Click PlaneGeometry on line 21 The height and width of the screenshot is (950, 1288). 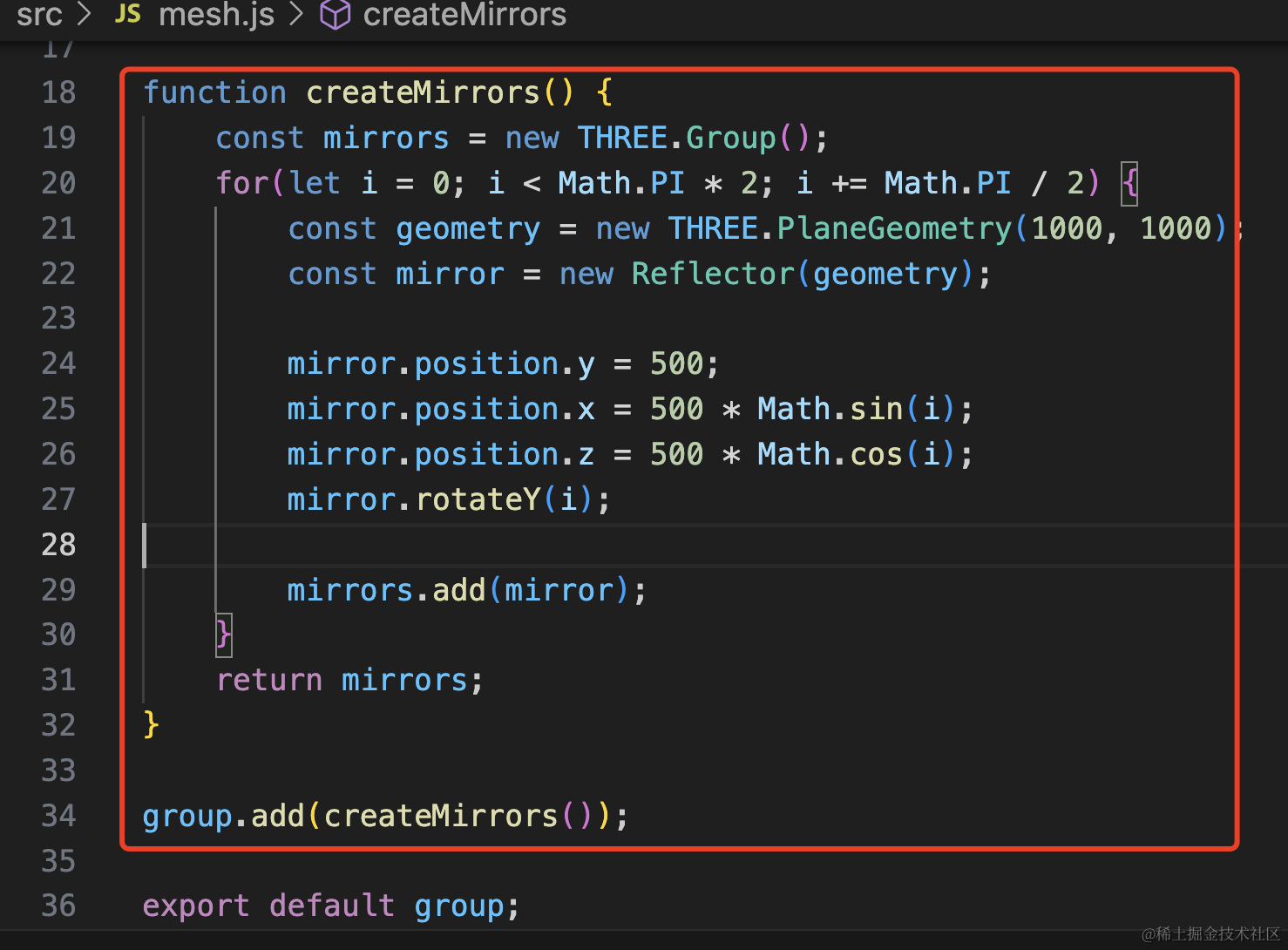pos(894,228)
